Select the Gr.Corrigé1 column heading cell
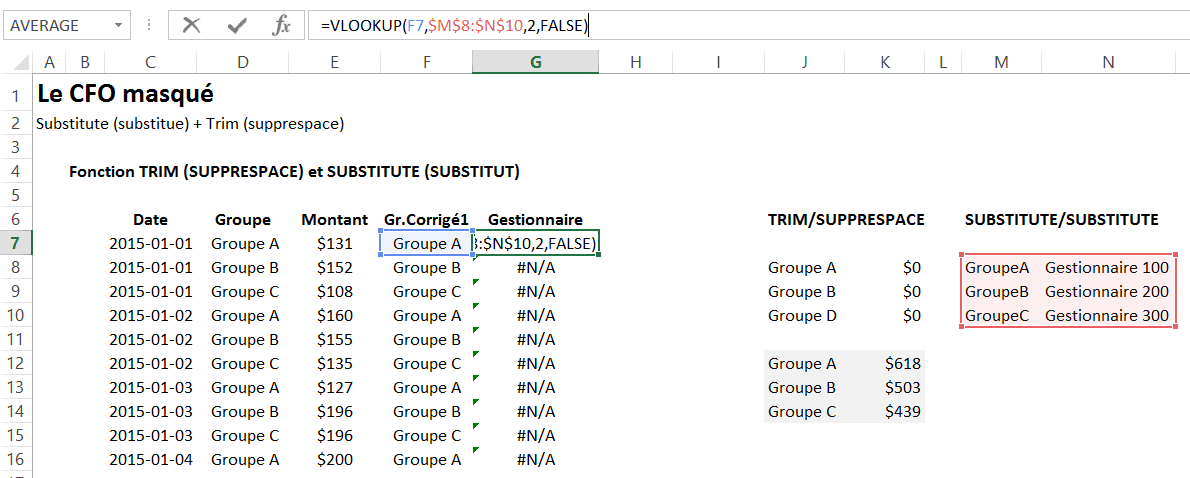This screenshot has width=1190, height=478. pyautogui.click(x=426, y=220)
